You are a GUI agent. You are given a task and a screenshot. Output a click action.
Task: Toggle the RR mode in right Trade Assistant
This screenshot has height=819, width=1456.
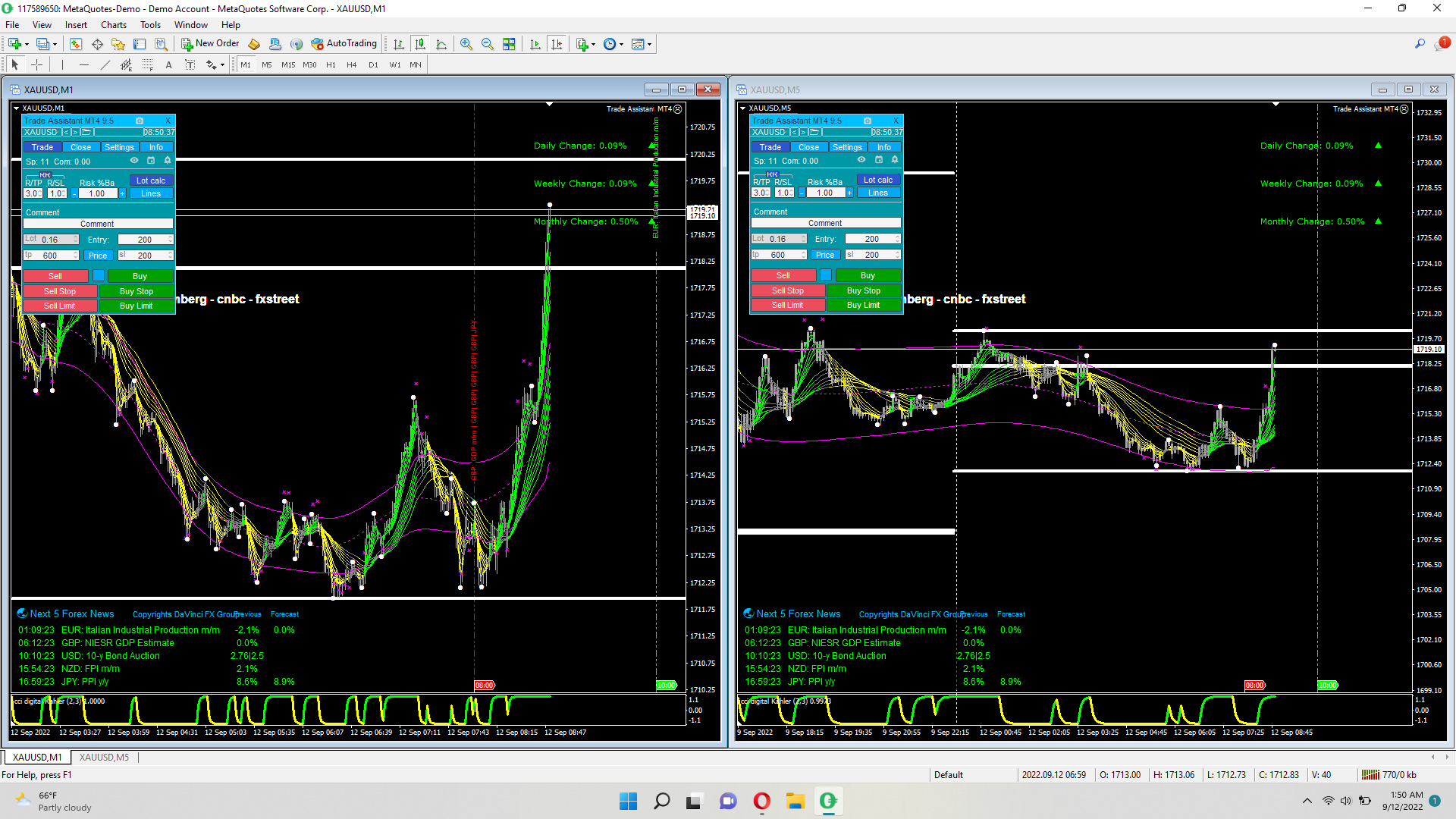click(x=772, y=174)
